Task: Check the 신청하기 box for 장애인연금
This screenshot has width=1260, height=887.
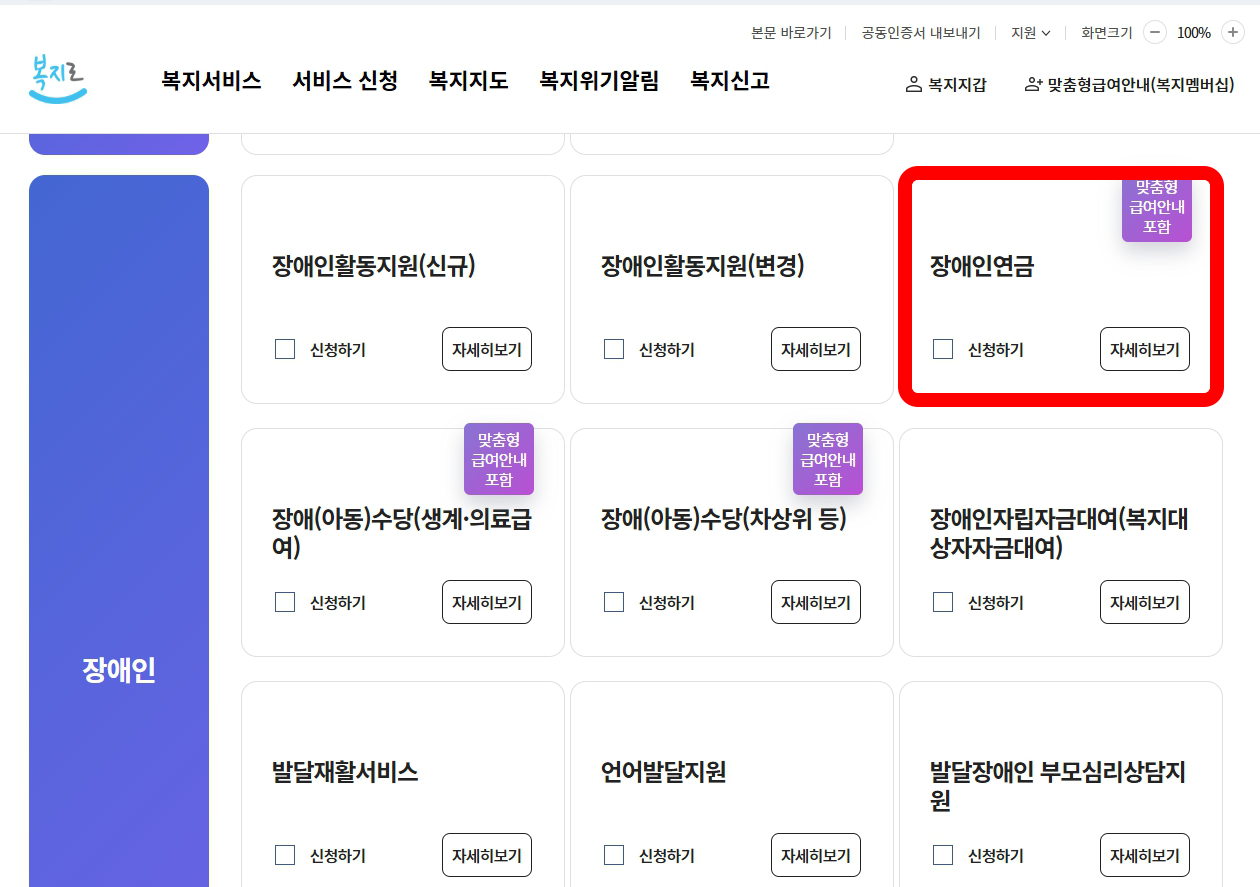Action: [x=943, y=349]
